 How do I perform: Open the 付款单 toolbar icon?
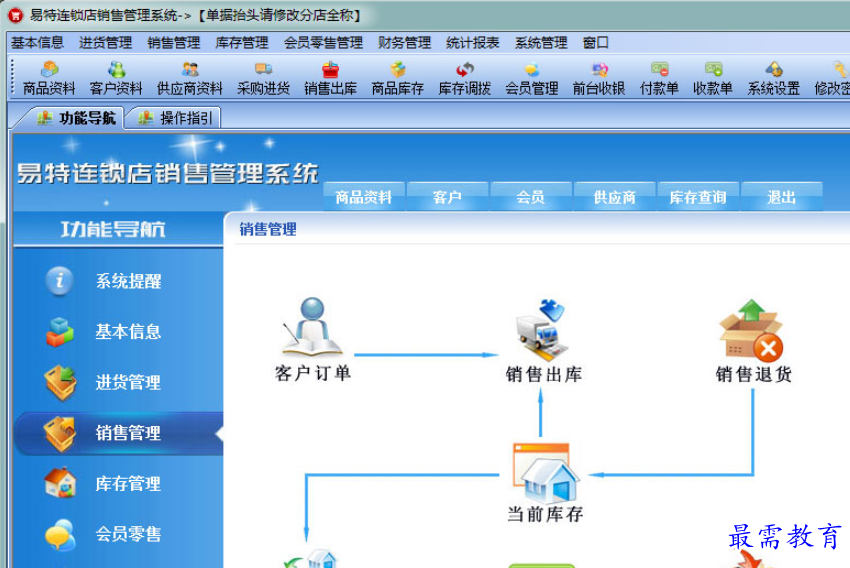tap(659, 78)
